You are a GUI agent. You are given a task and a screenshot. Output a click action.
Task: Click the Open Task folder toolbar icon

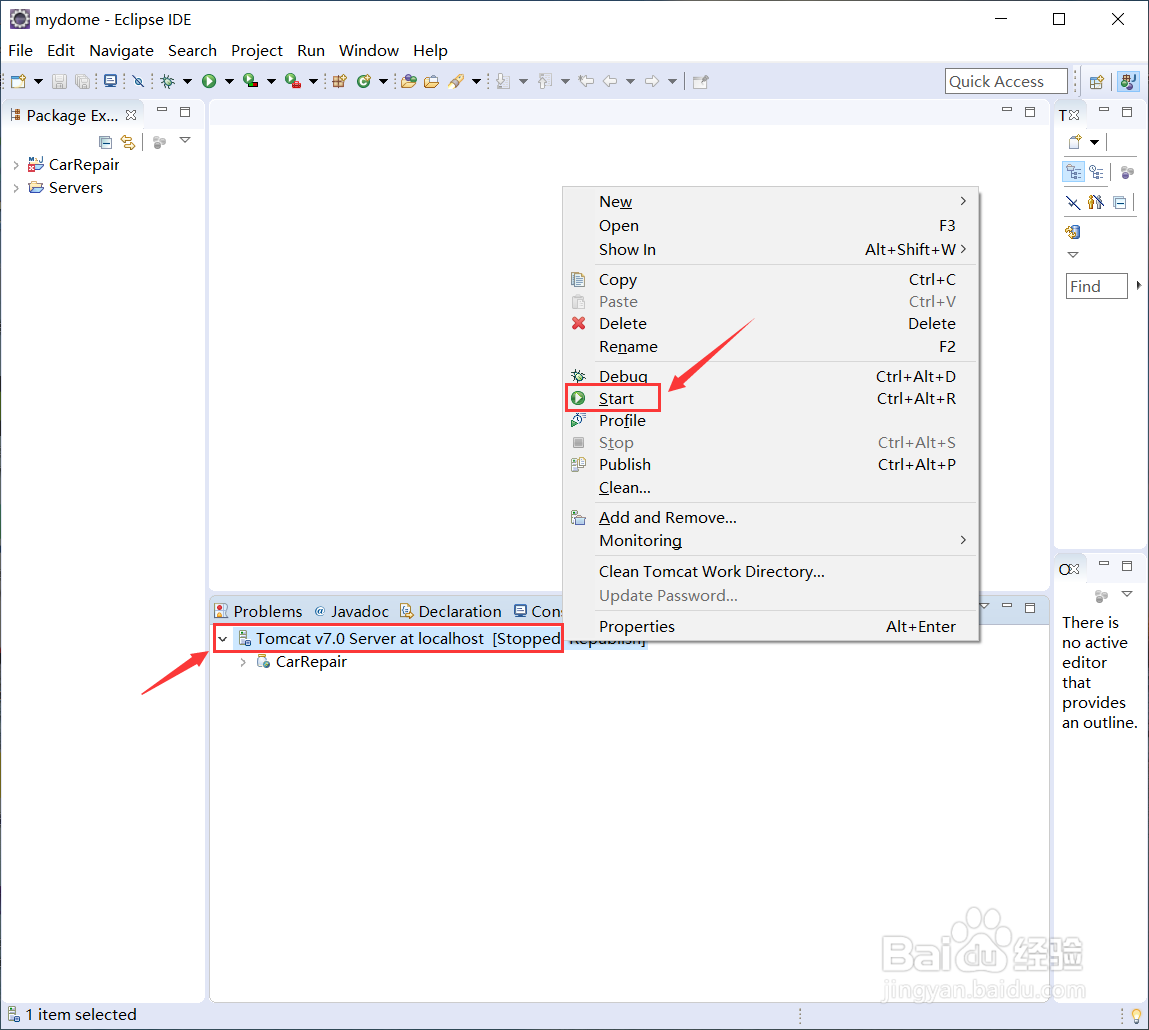(x=432, y=81)
